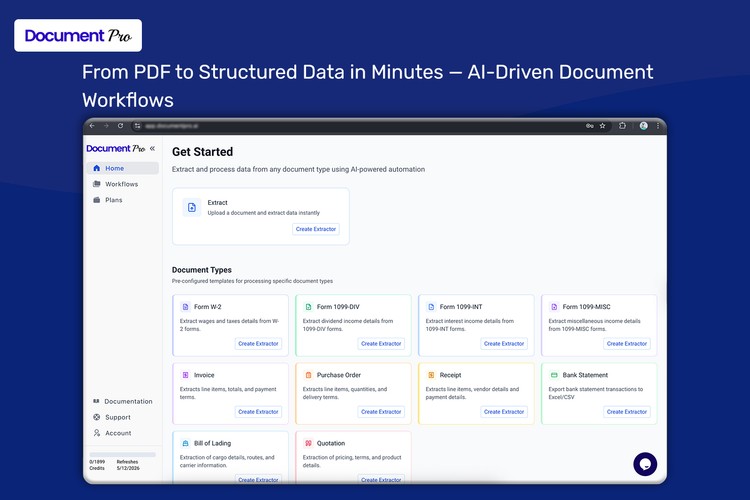
Task: Click the Form 1099-MISC document icon
Action: (x=554, y=307)
